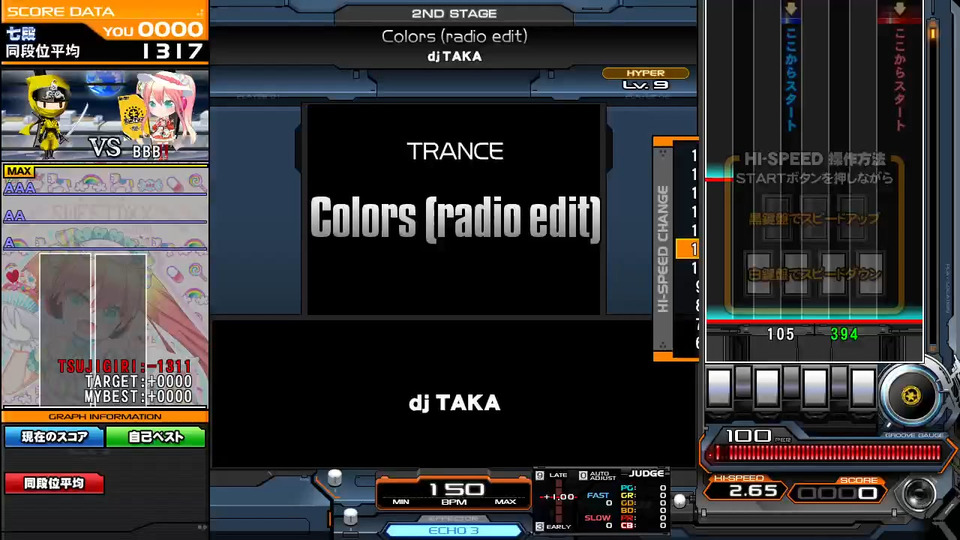This screenshot has height=540, width=960.
Task: Click the first black key button
Action: [743, 383]
